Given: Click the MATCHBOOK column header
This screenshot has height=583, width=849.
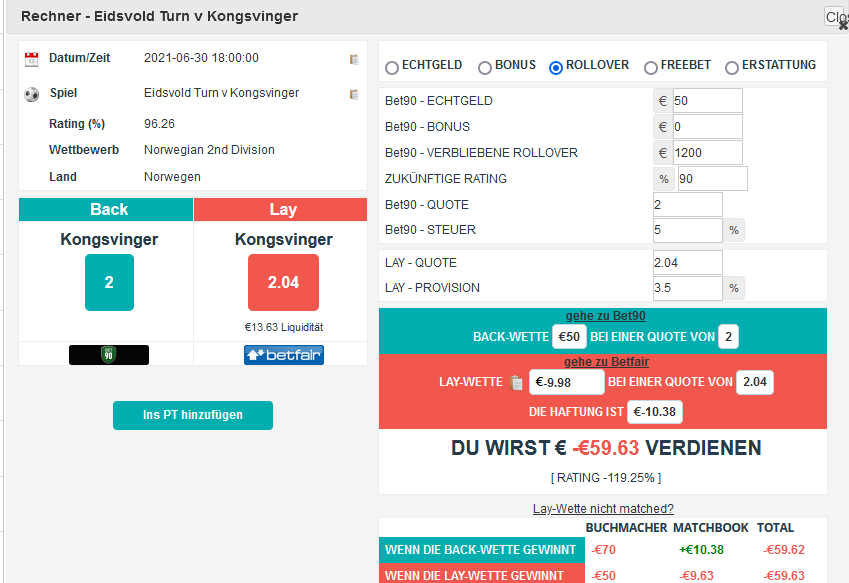Looking at the screenshot, I should [711, 528].
